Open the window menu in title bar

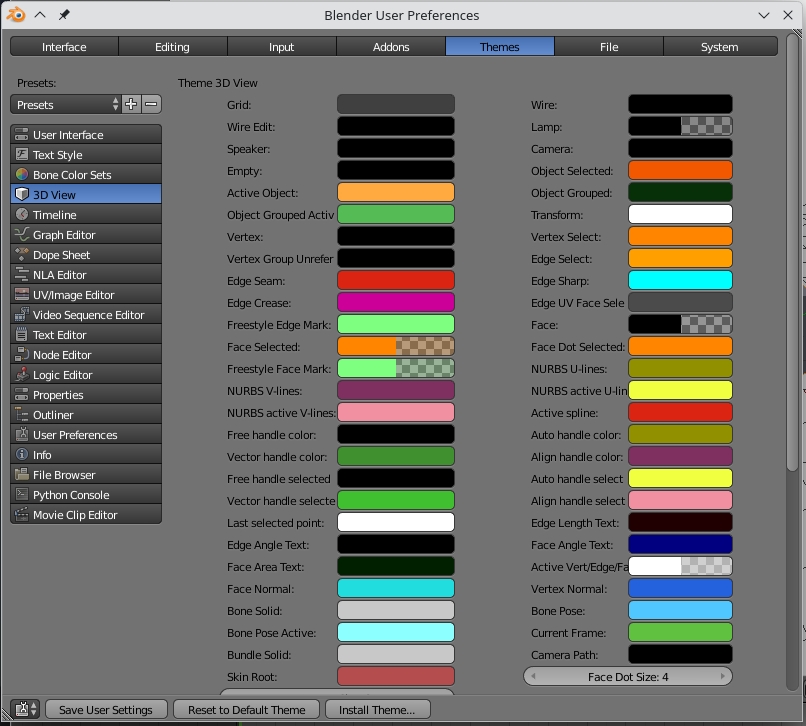tap(16, 15)
